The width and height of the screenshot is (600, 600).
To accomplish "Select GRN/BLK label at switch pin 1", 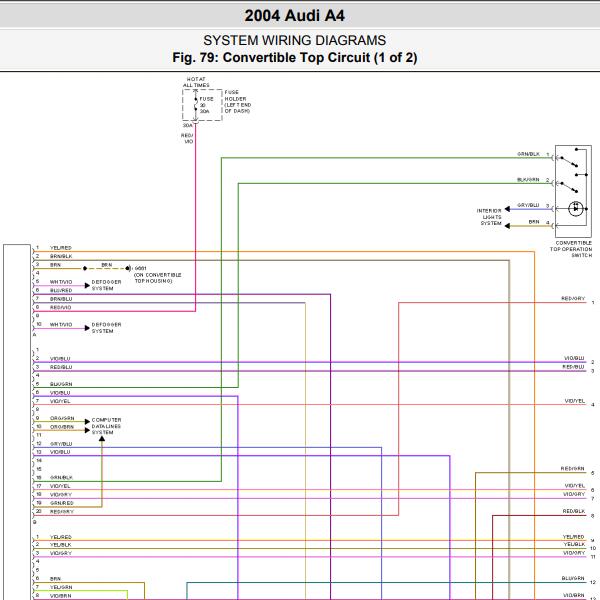I will click(x=528, y=154).
